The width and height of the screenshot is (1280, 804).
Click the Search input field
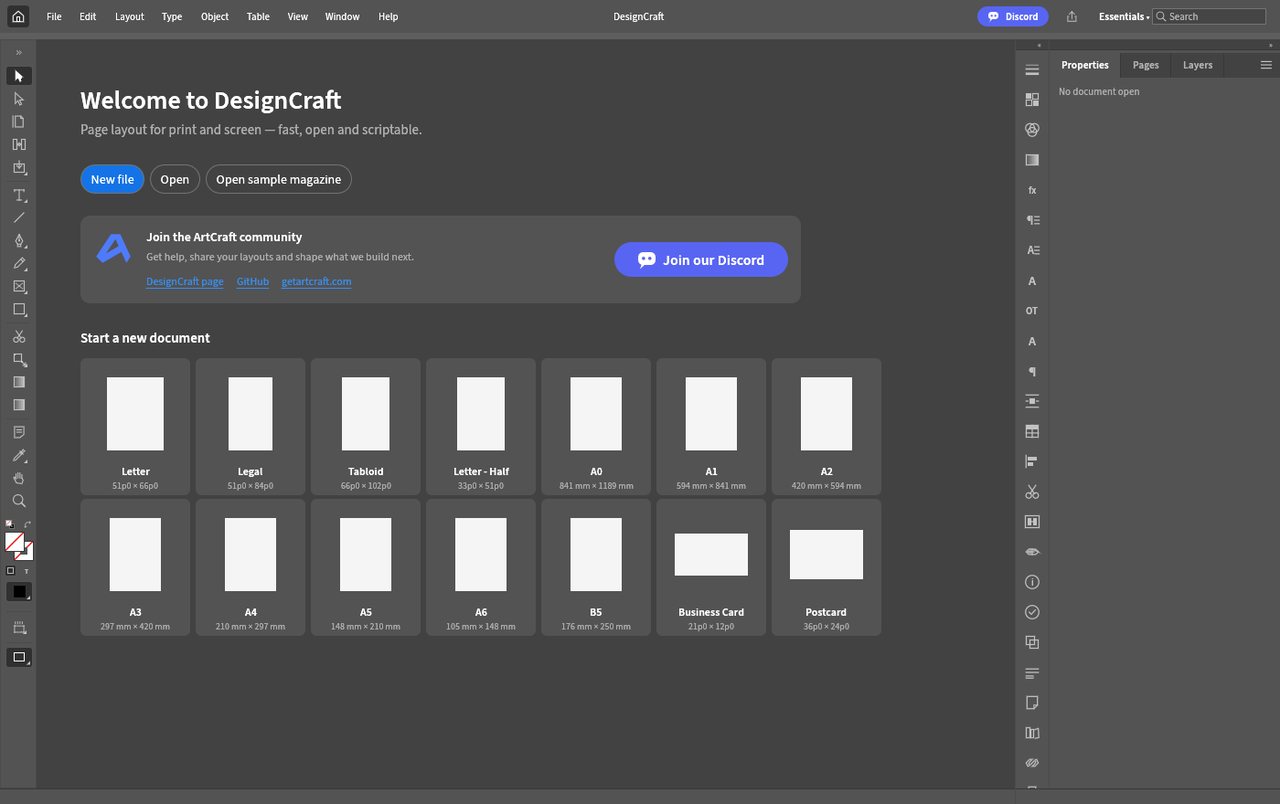pos(1210,17)
